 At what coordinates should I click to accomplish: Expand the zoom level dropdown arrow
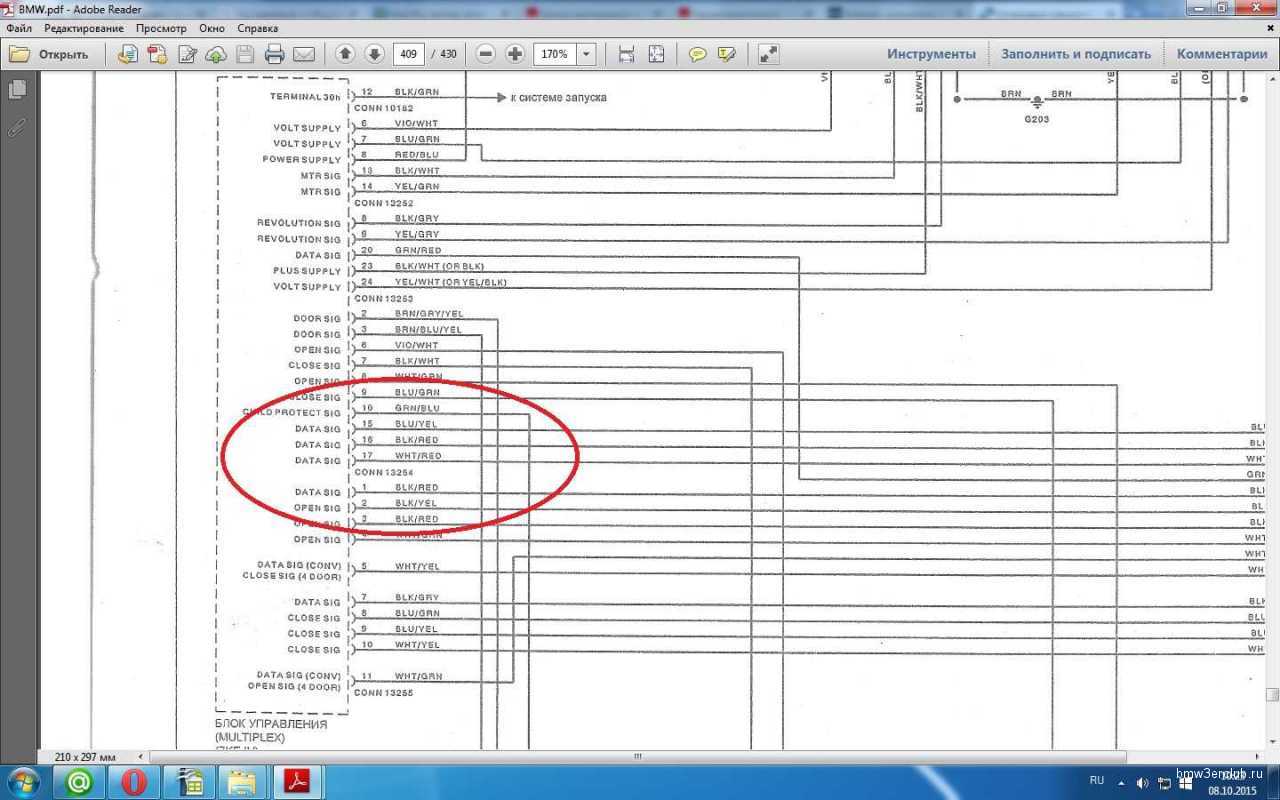pyautogui.click(x=587, y=54)
